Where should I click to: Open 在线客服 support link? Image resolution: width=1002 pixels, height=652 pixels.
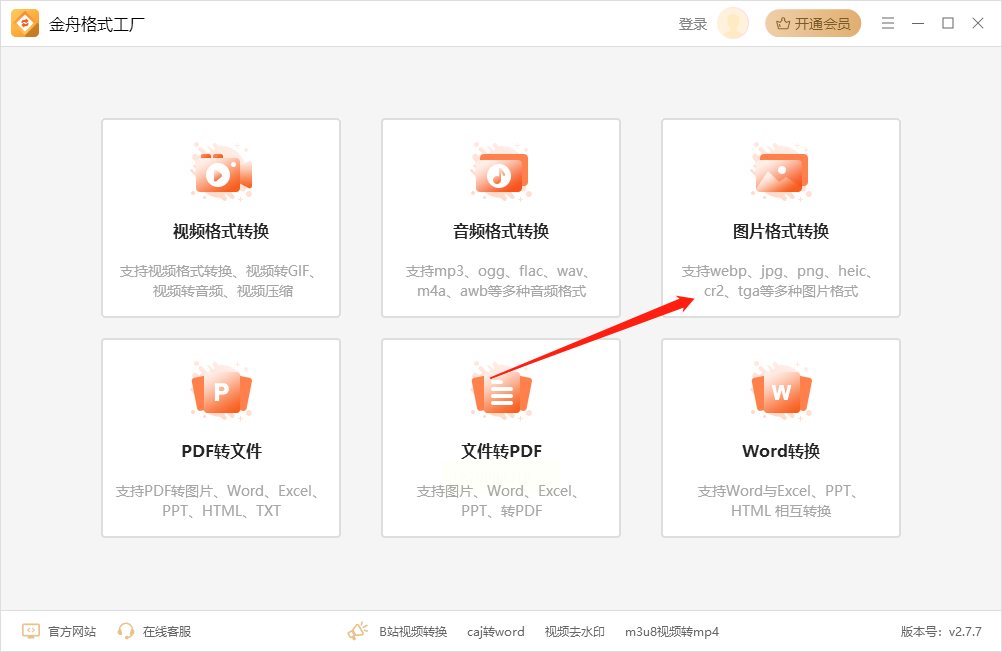click(x=167, y=632)
